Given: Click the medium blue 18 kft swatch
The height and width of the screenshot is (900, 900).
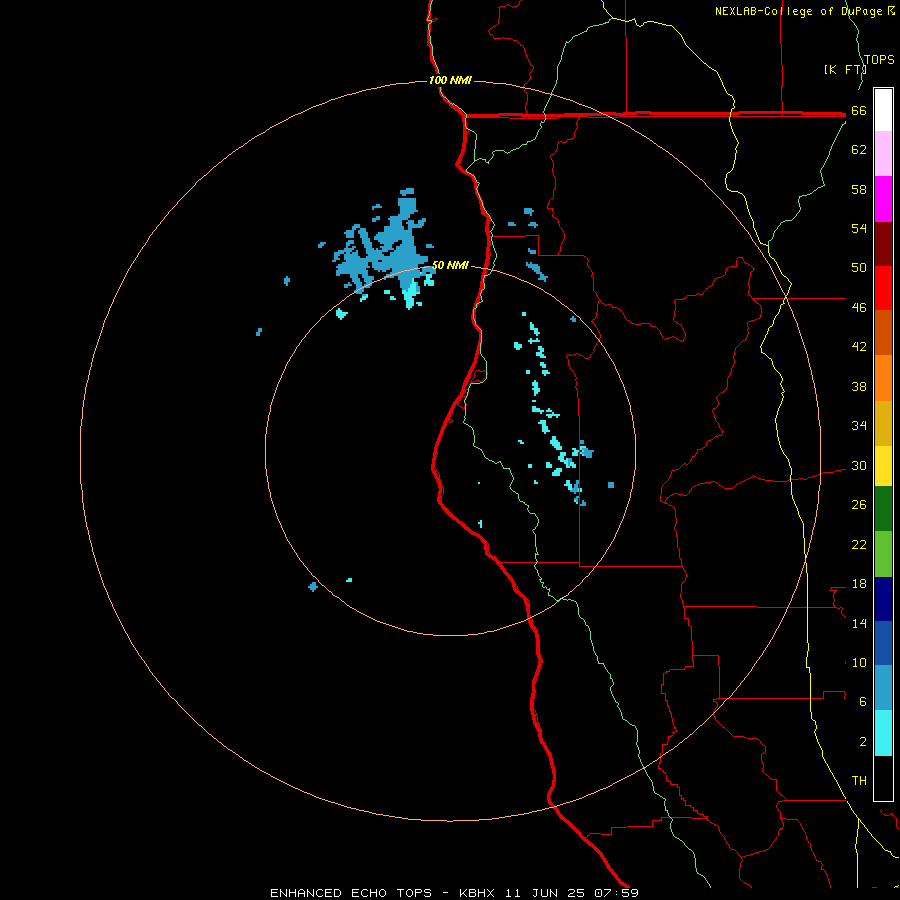Looking at the screenshot, I should point(883,643).
